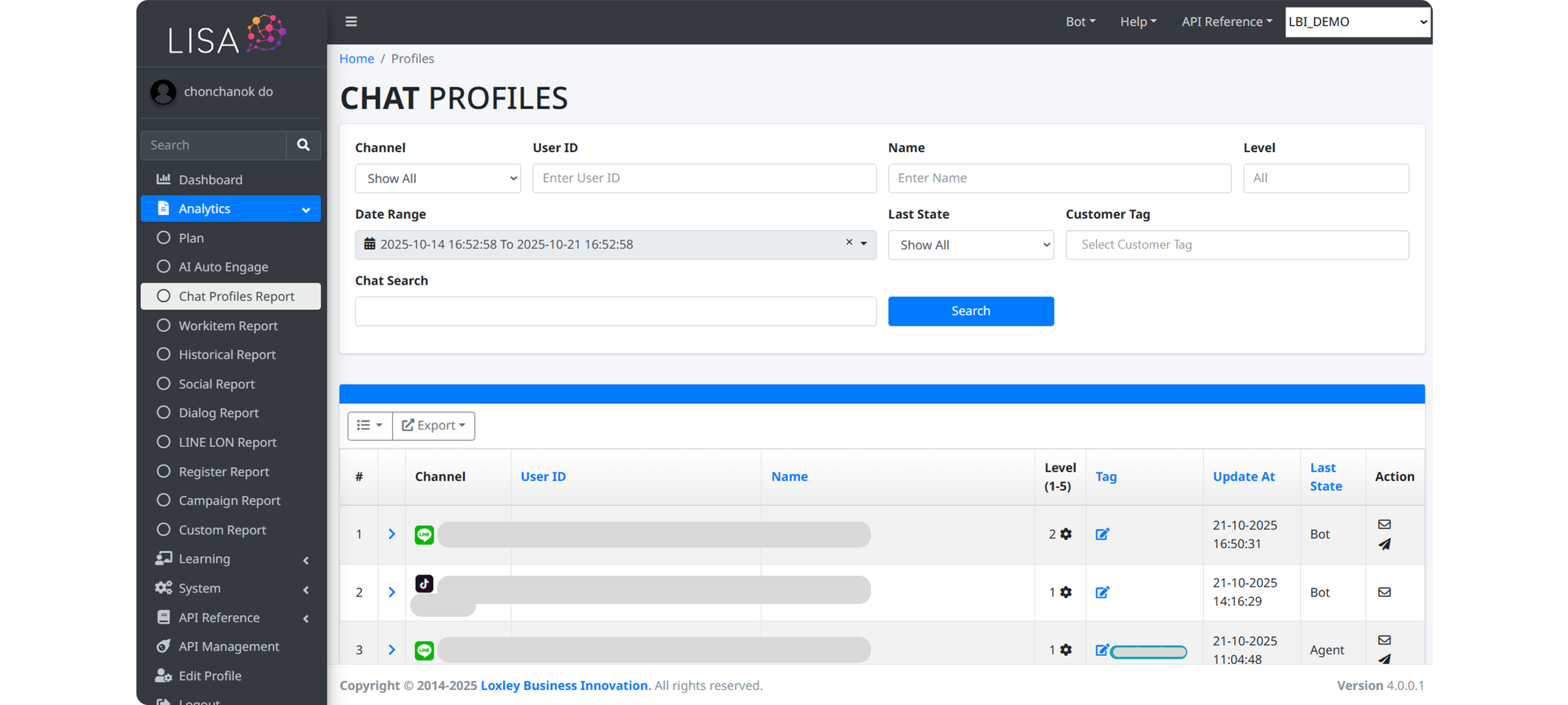1568x705 pixels.
Task: Click the gear icon in row 1 Level
Action: (1066, 533)
